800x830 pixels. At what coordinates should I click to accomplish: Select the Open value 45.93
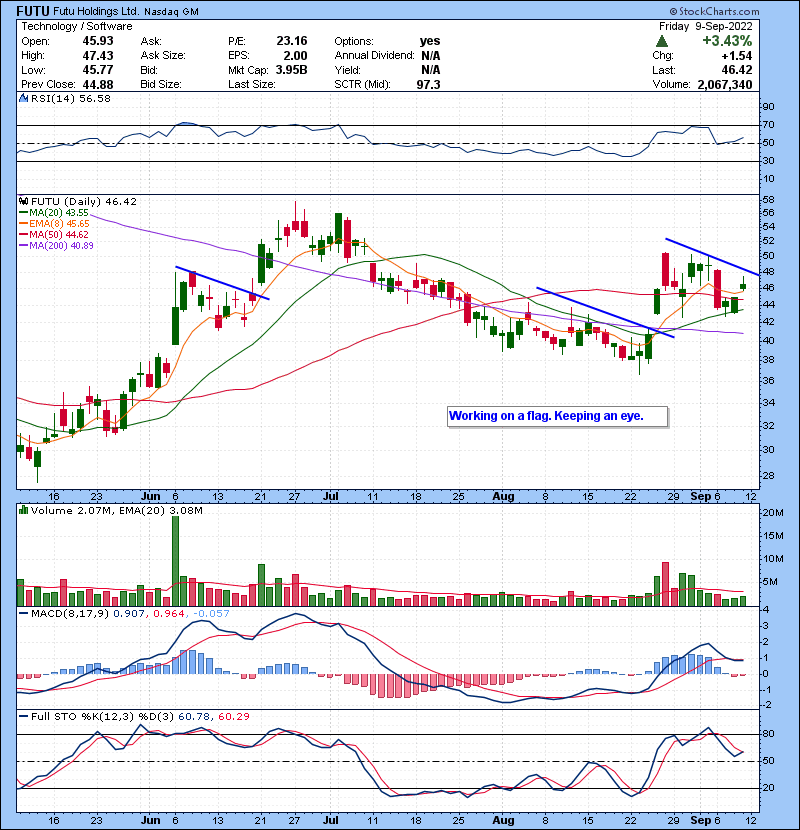pyautogui.click(x=98, y=41)
